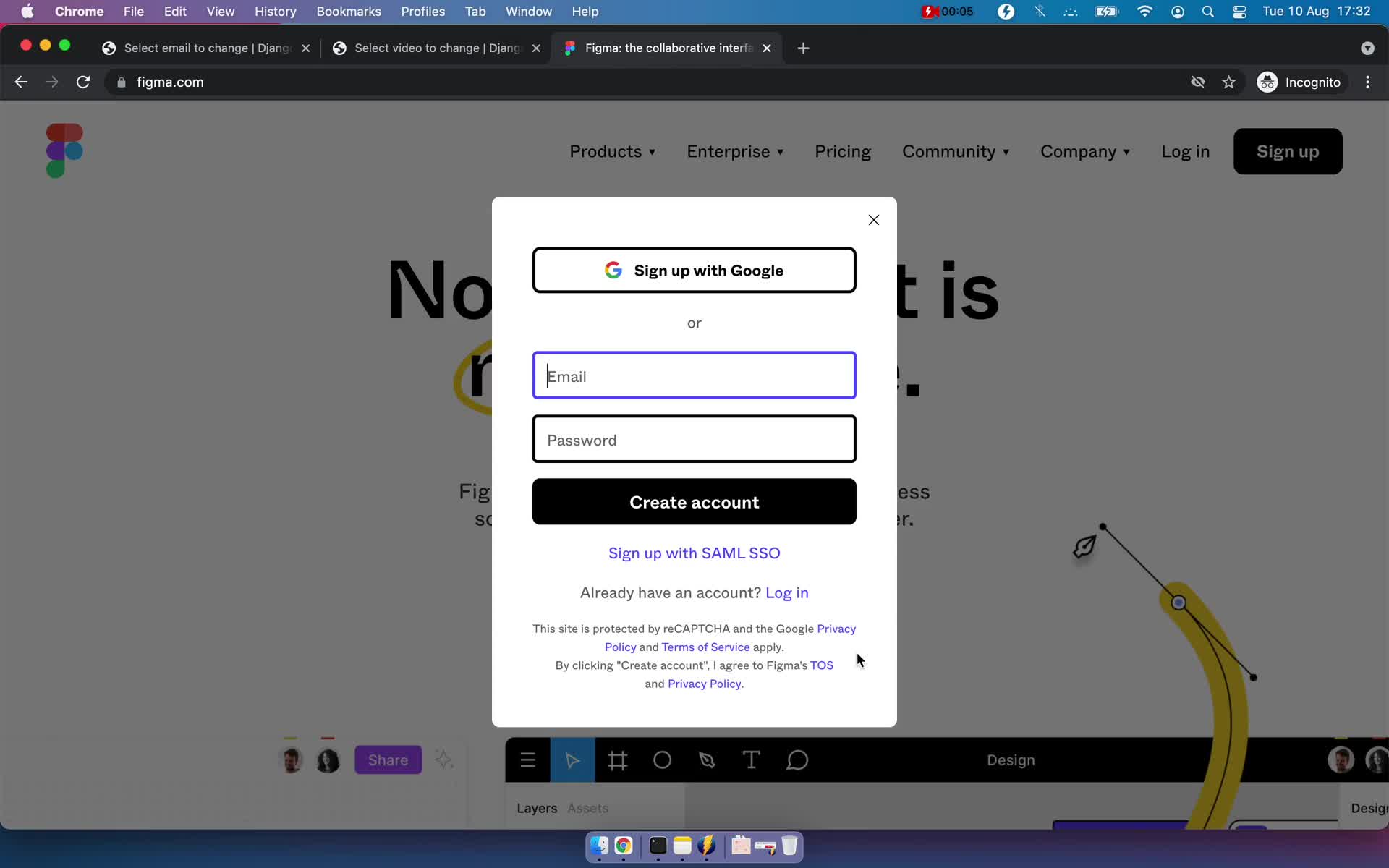Open Terminal from the dock

point(657,846)
